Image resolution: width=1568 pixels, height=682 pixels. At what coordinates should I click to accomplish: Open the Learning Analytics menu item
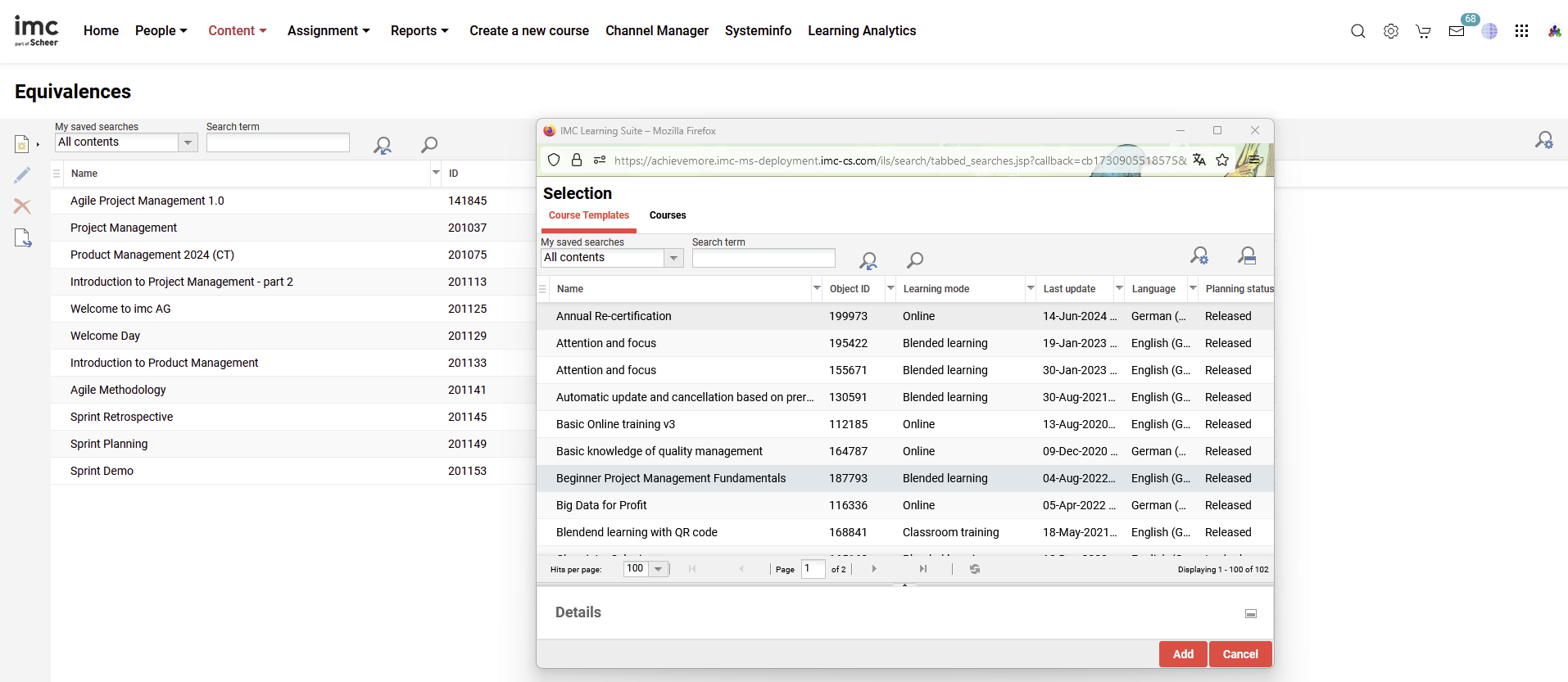pyautogui.click(x=862, y=31)
